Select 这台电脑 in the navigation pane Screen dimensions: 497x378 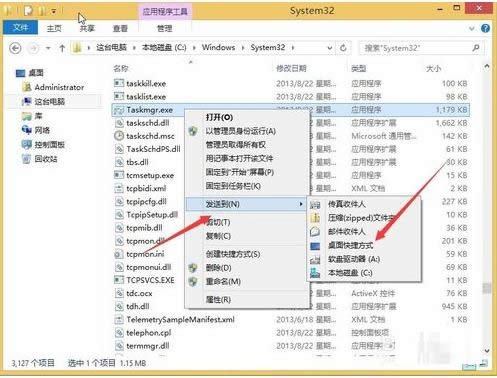click(x=50, y=102)
